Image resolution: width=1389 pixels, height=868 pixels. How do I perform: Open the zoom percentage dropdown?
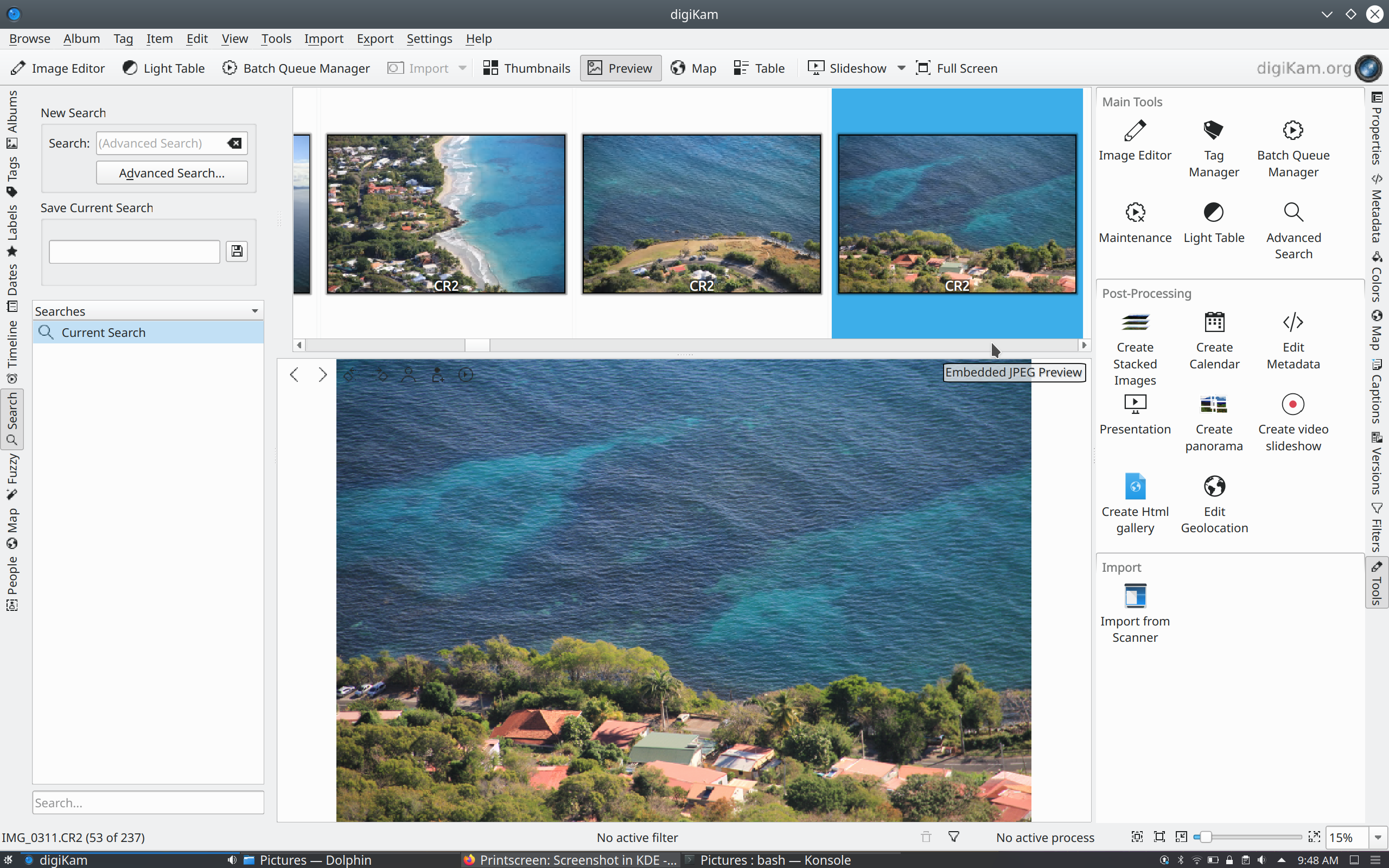pos(1378,837)
